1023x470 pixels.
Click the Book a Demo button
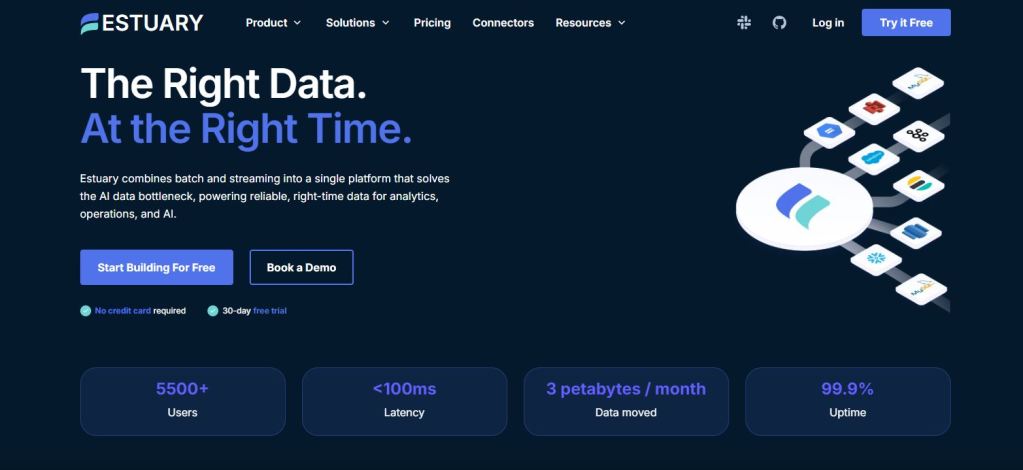pyautogui.click(x=301, y=268)
